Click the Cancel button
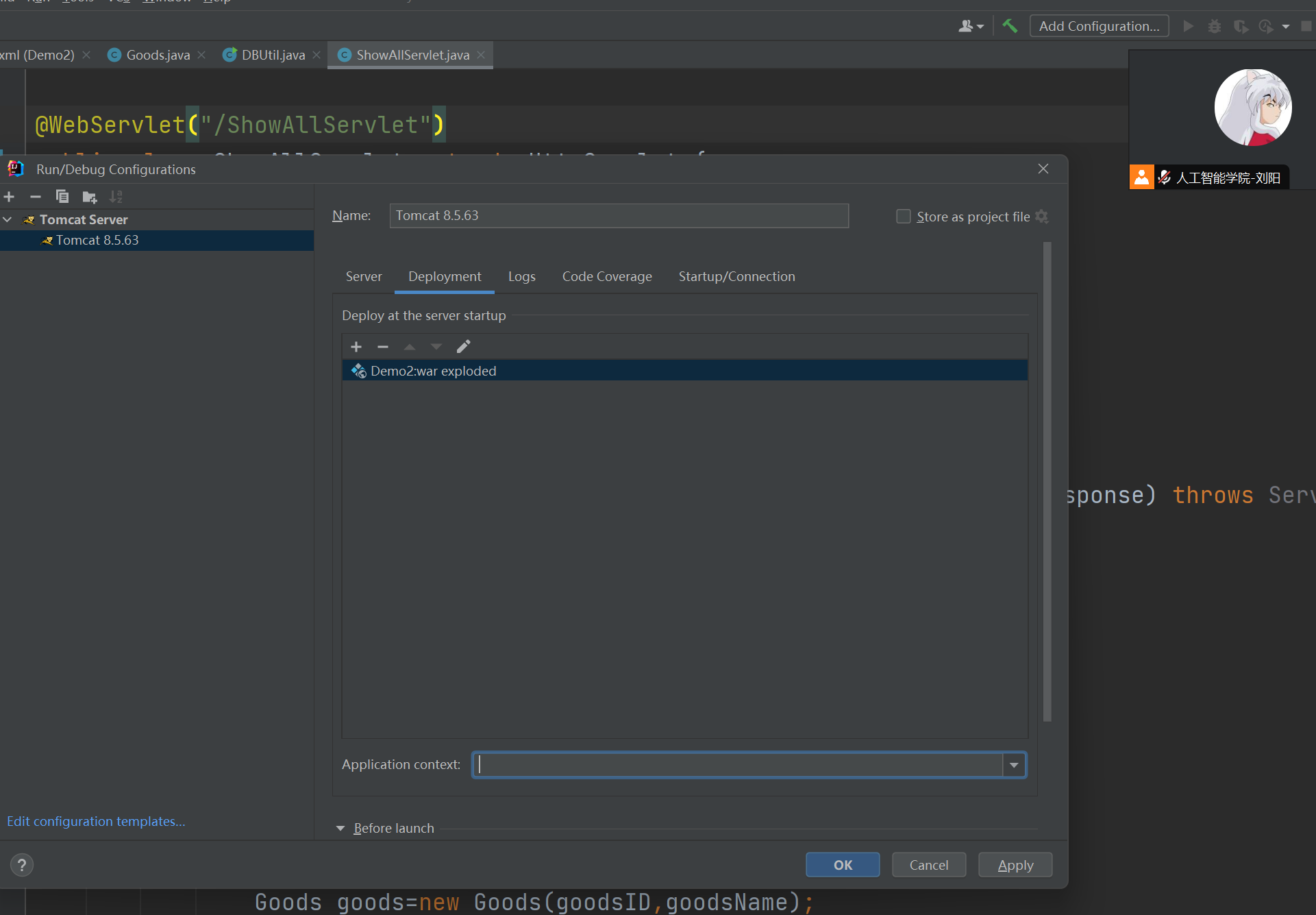This screenshot has width=1316, height=915. pos(929,865)
